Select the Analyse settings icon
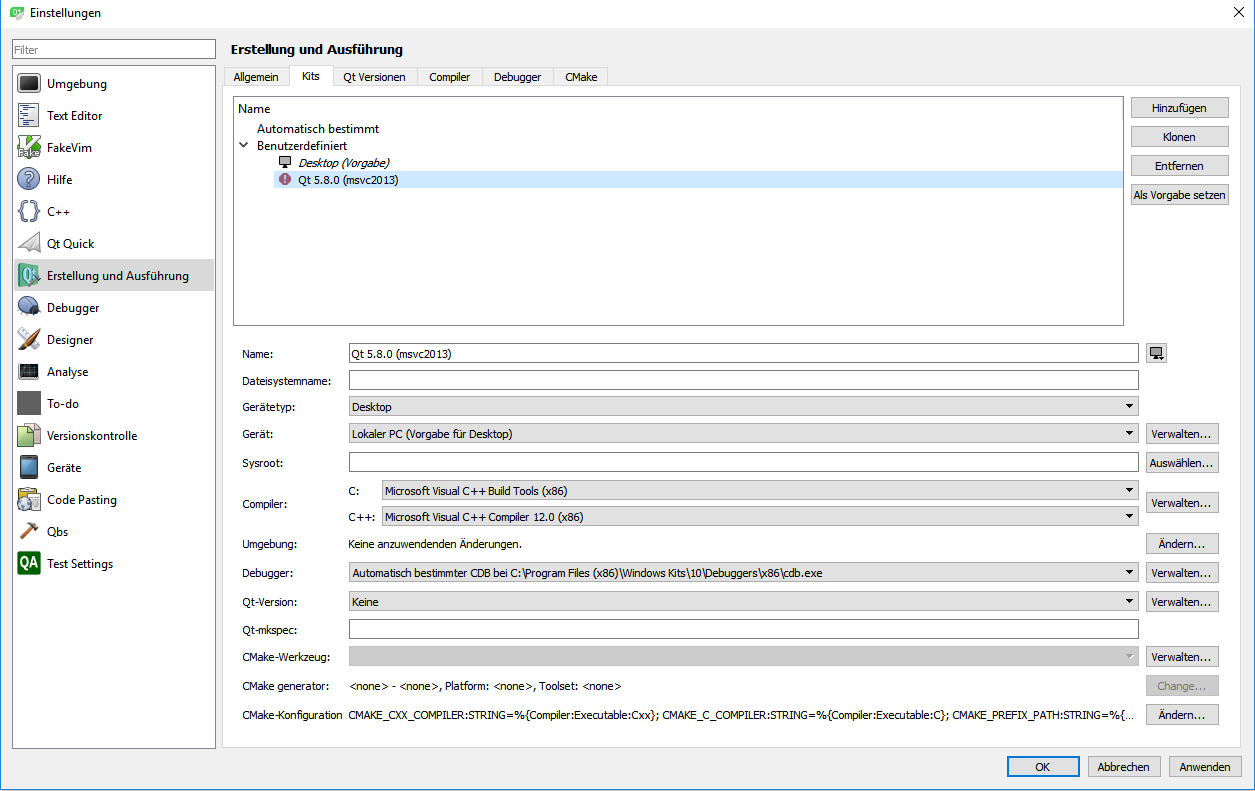The image size is (1255, 791). coord(29,372)
